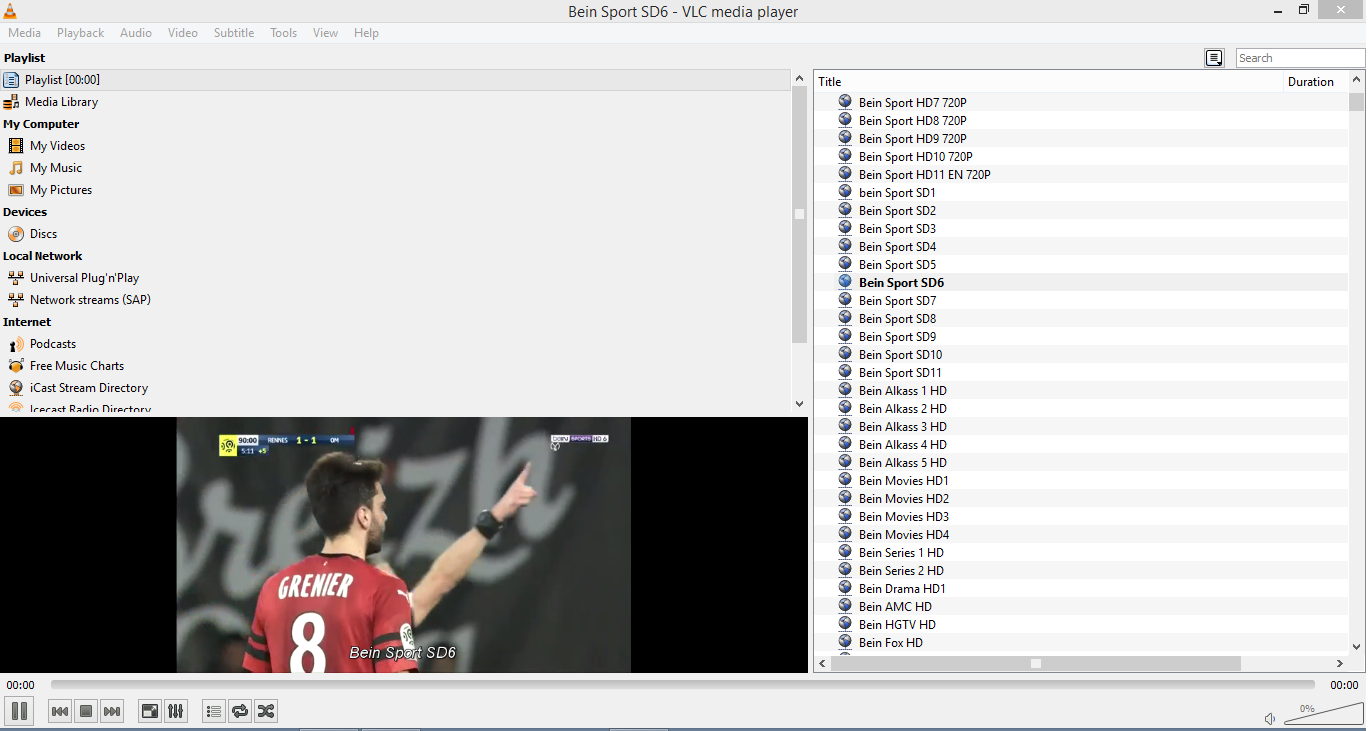This screenshot has width=1369, height=731.
Task: Open the Playback menu
Action: pyautogui.click(x=80, y=33)
